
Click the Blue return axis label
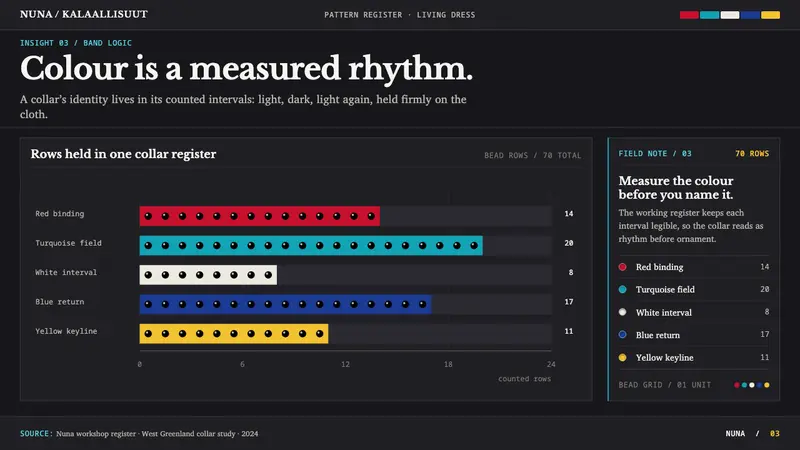[60, 302]
